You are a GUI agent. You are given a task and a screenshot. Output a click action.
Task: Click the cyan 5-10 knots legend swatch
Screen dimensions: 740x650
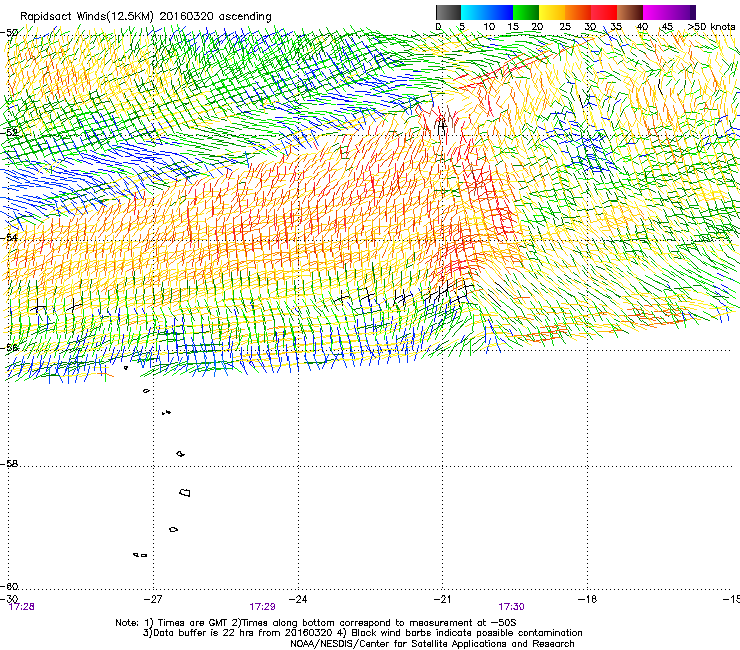pyautogui.click(x=474, y=12)
